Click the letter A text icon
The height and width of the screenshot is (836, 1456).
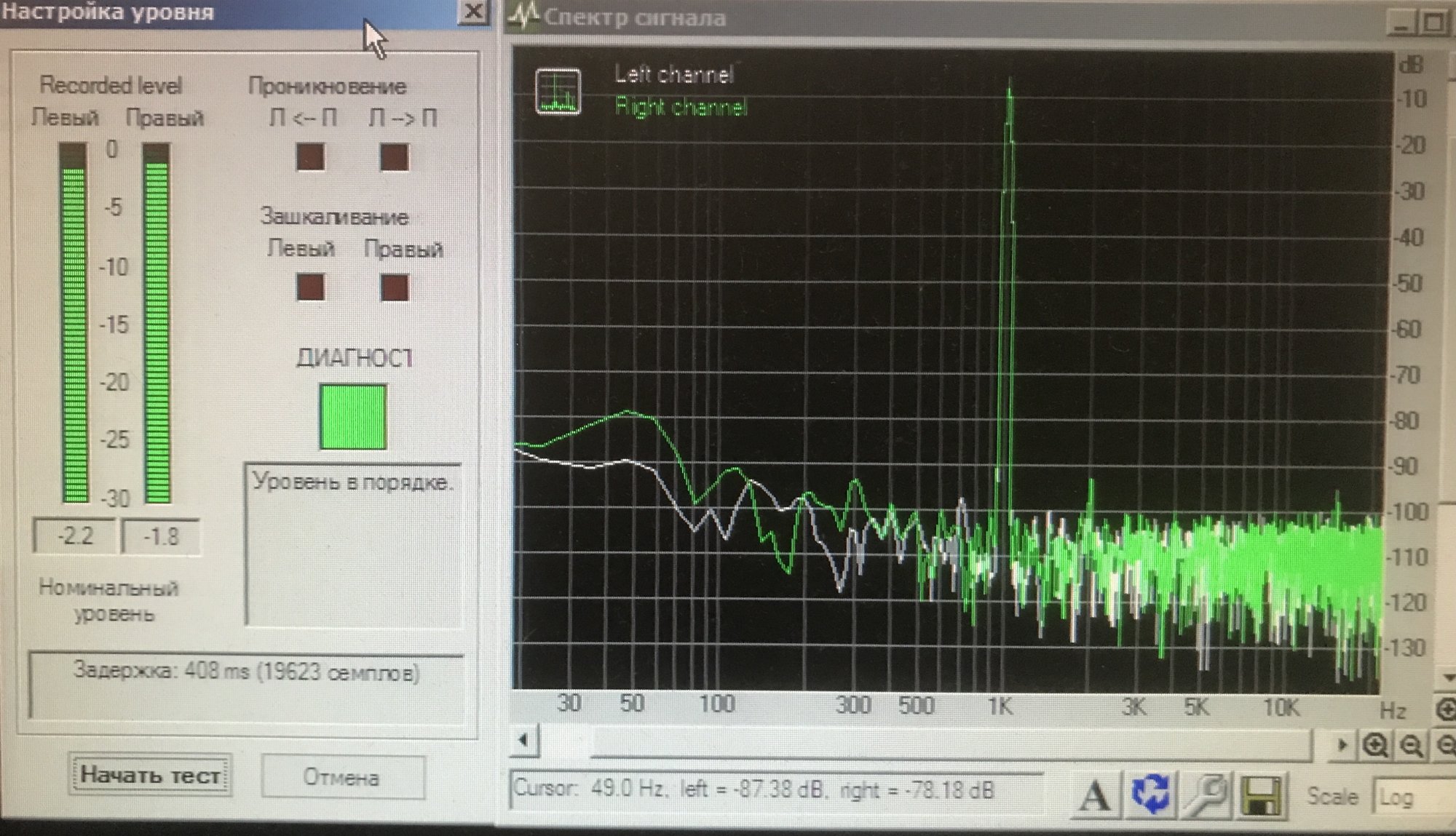[x=1095, y=796]
